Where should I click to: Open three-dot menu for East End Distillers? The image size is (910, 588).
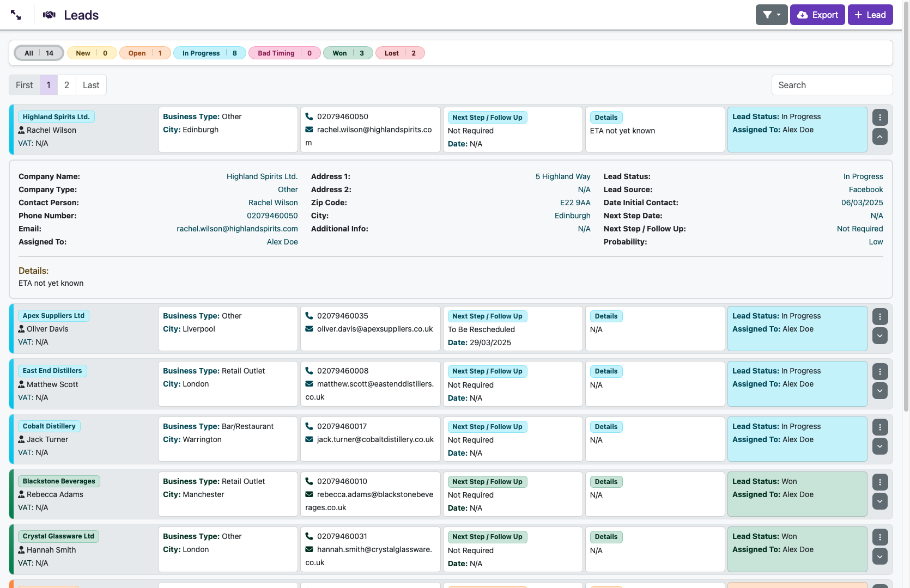click(880, 371)
